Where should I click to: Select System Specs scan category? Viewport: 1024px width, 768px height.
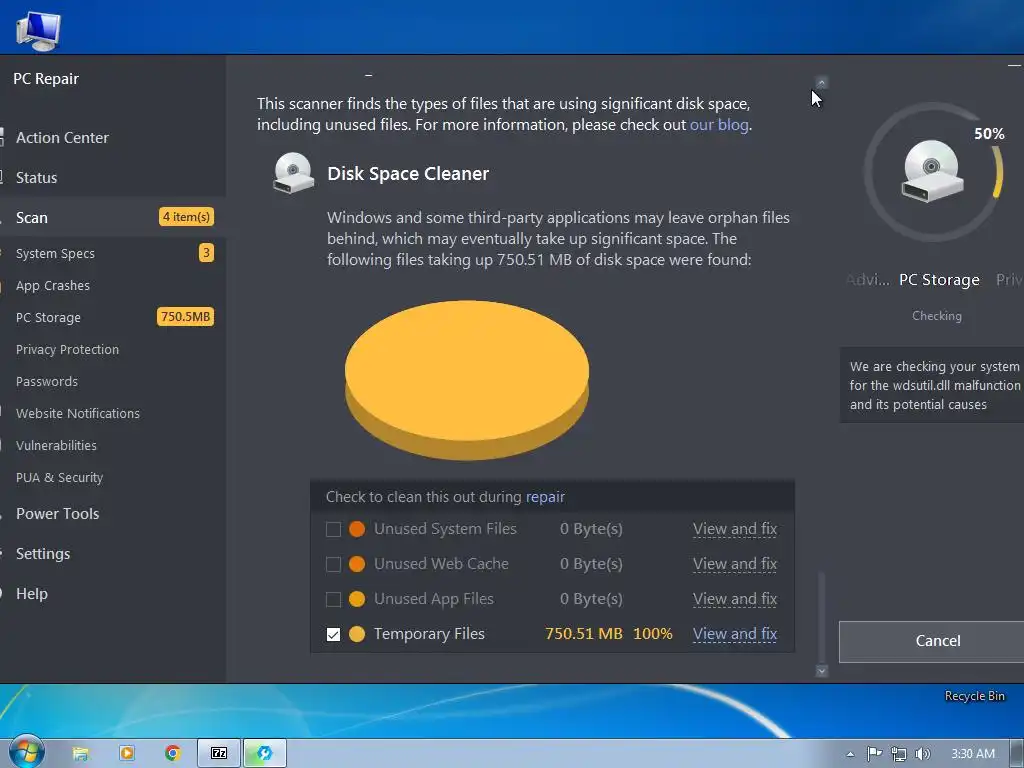tap(56, 253)
